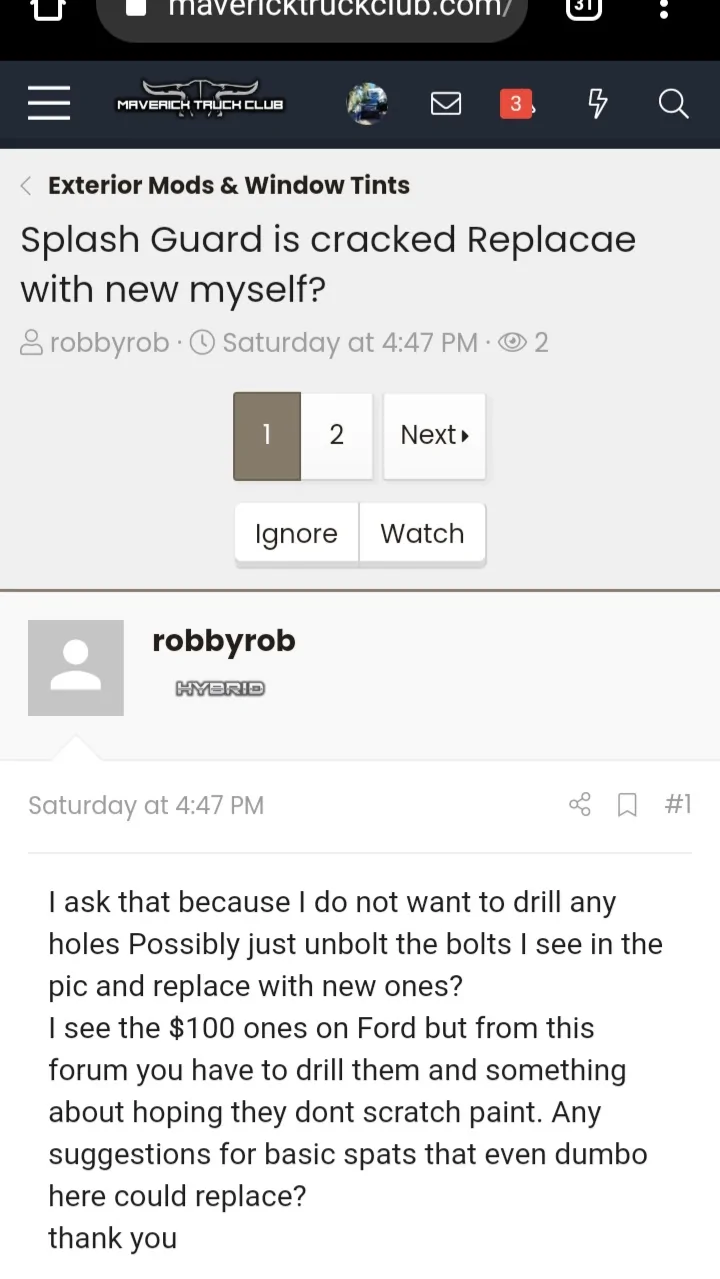Open the What's New lightning icon
Screen dimensions: 720x1279
[x=597, y=103]
